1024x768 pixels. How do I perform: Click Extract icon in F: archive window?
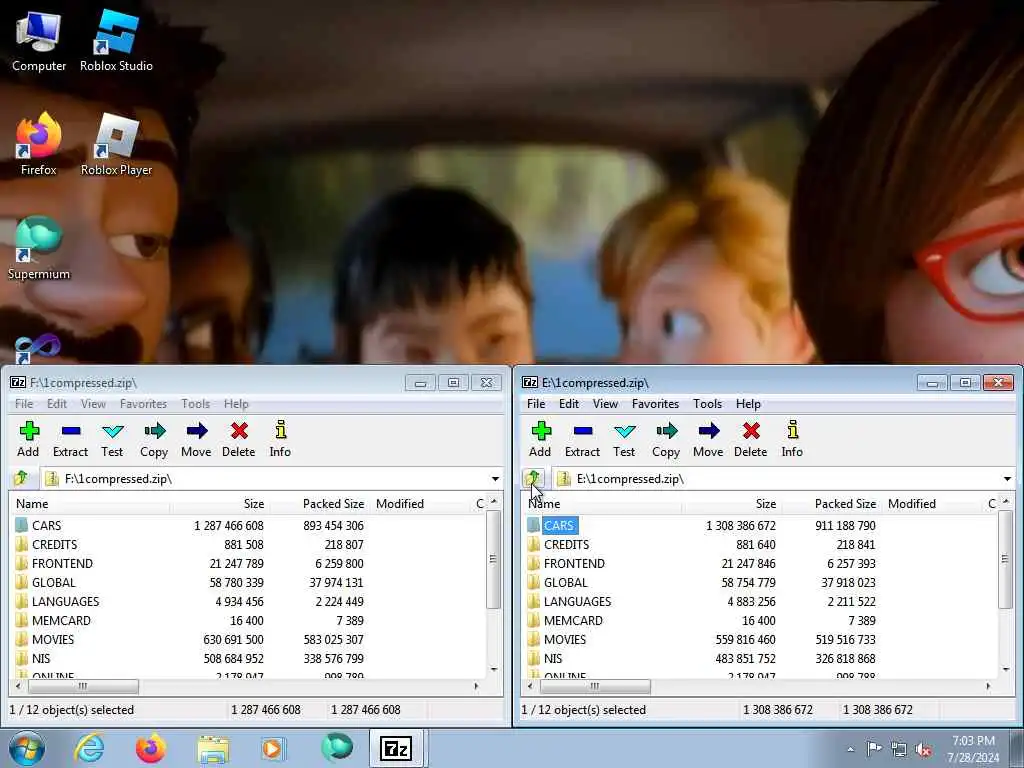tap(70, 439)
